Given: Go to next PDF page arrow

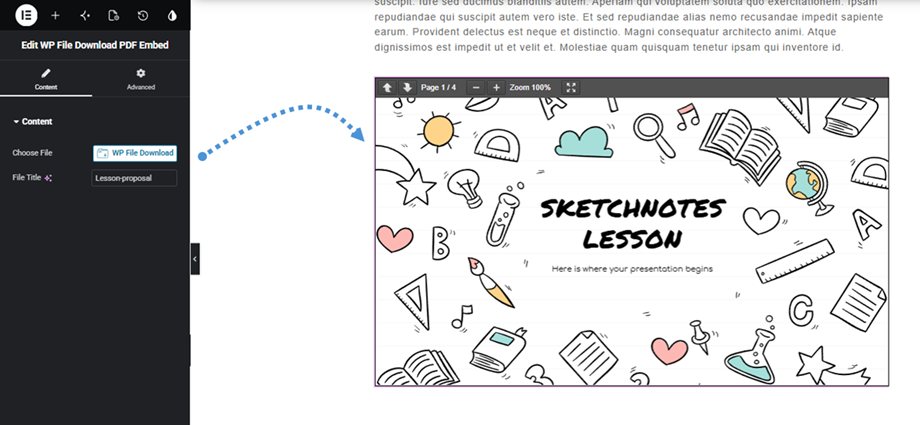Looking at the screenshot, I should click(x=407, y=87).
